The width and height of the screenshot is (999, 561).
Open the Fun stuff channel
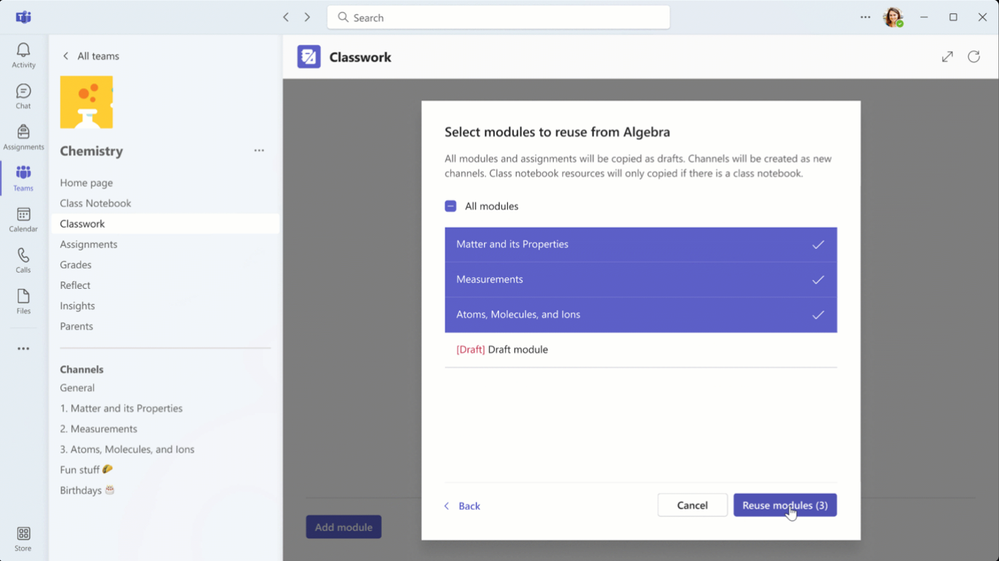[86, 469]
